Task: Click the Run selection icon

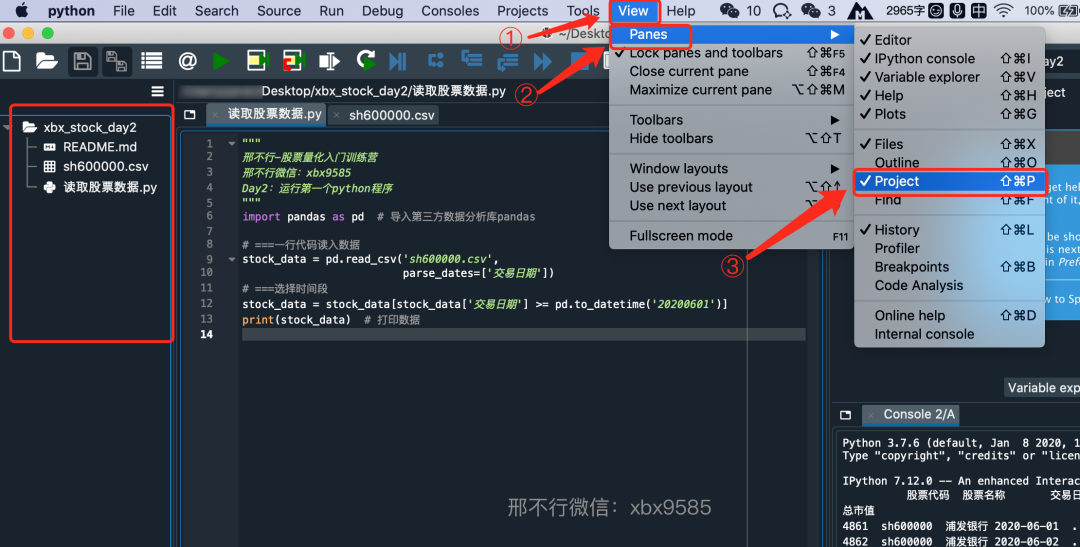Action: [329, 61]
